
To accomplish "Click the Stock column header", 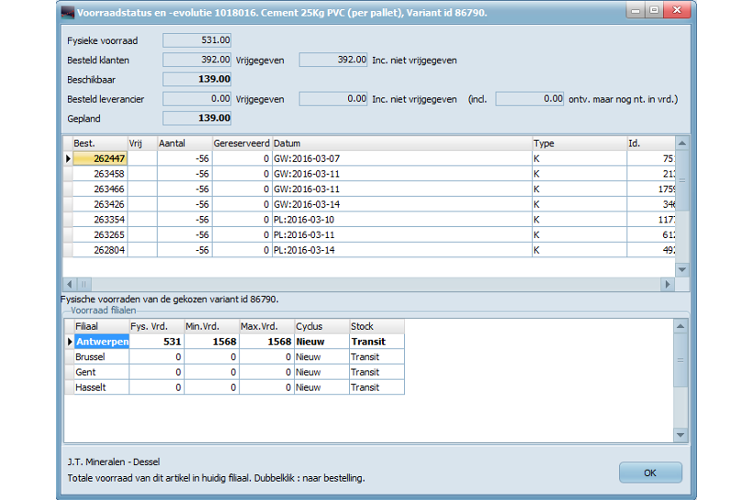I will pos(377,326).
